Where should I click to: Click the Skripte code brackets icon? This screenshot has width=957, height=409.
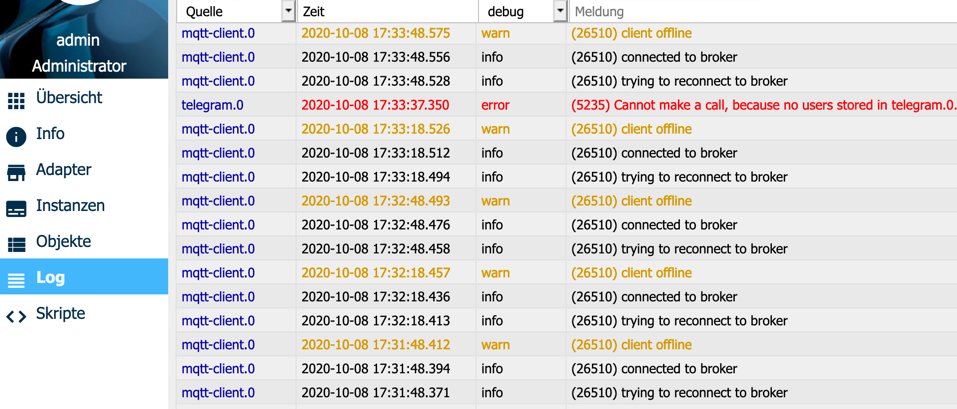pyautogui.click(x=16, y=315)
